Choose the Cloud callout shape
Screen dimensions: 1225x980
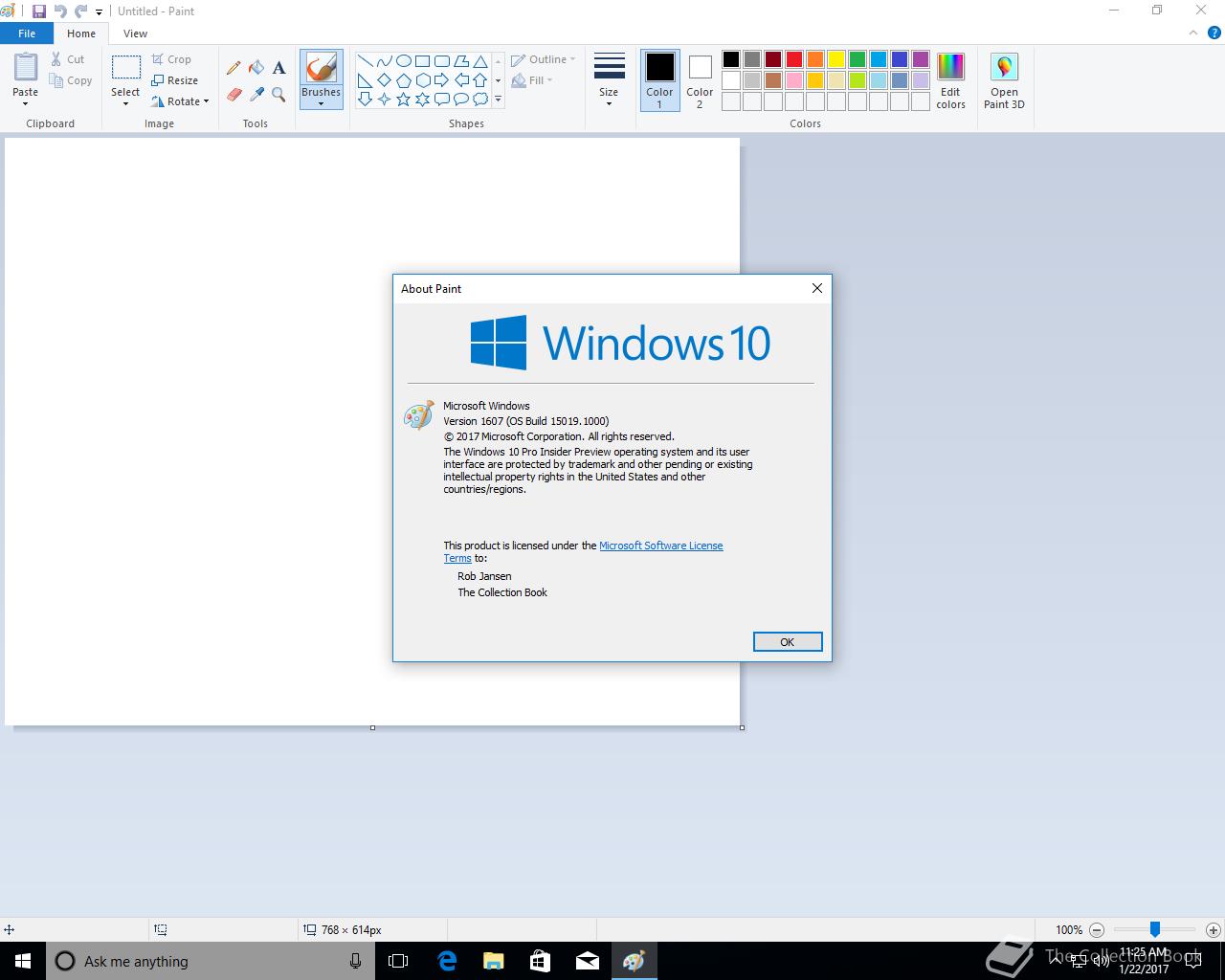click(x=479, y=100)
